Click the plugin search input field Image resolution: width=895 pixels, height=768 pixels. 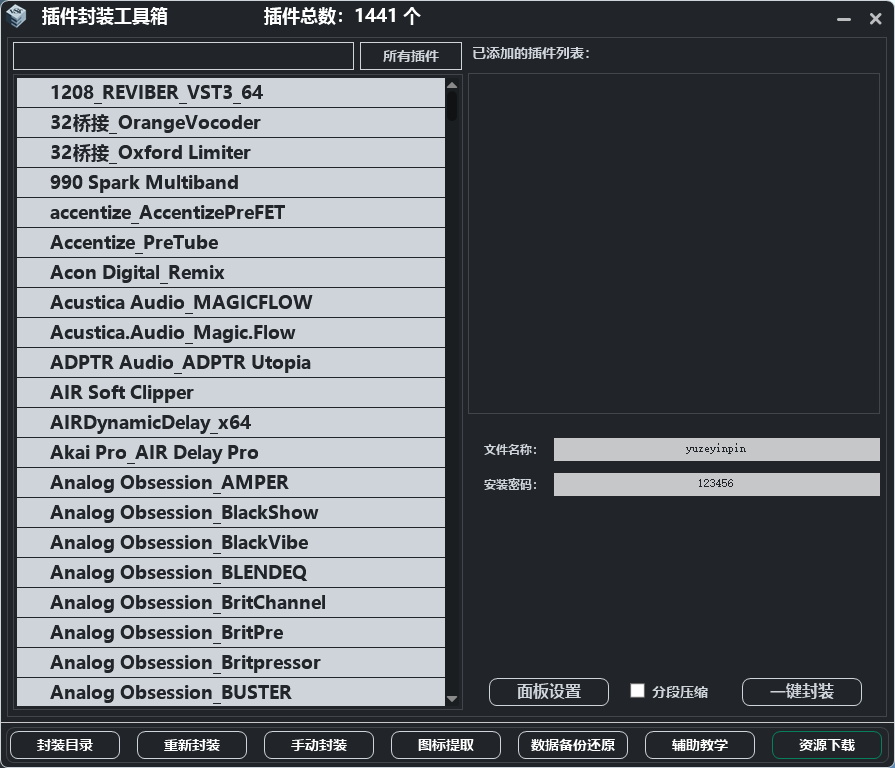(183, 56)
